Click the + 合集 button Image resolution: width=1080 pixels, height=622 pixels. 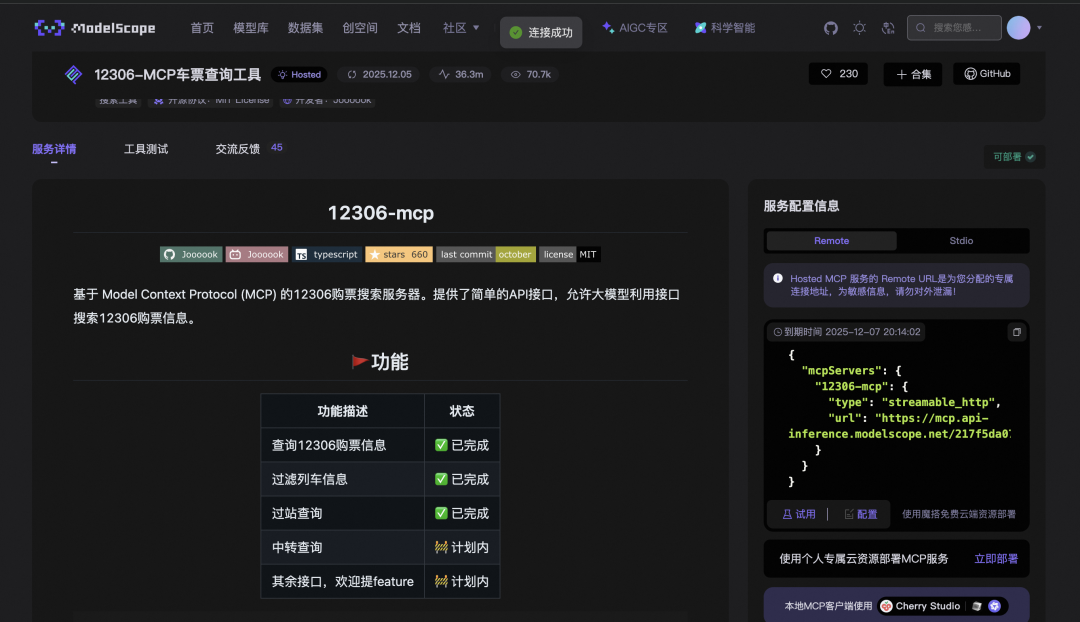(x=912, y=74)
